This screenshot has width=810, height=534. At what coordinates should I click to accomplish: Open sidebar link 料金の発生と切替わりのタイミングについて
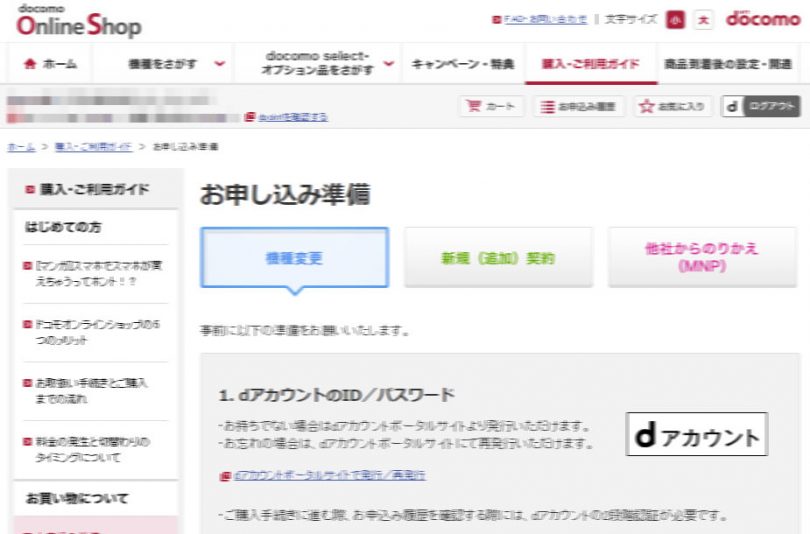92,449
